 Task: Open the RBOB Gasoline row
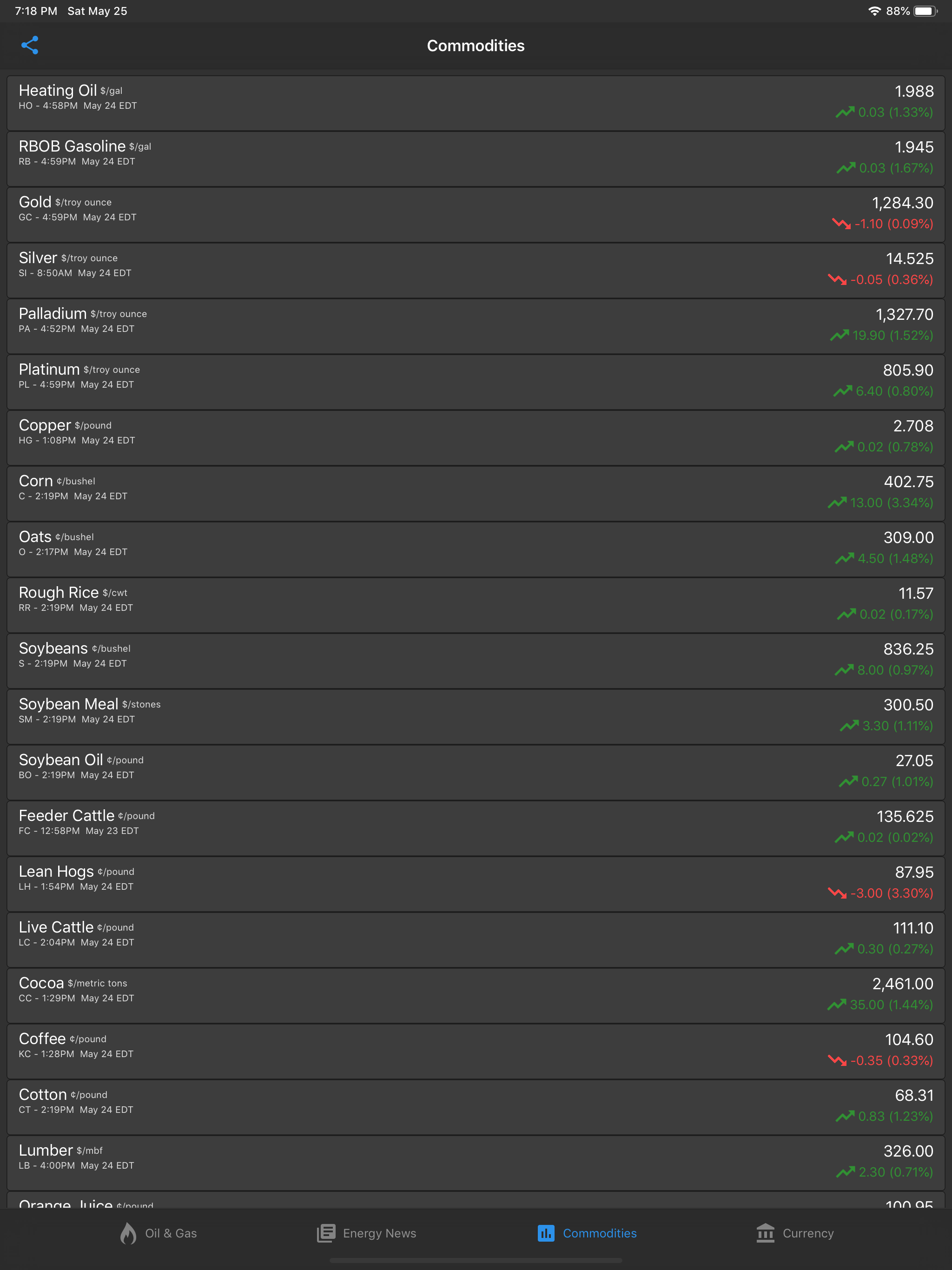pos(476,159)
